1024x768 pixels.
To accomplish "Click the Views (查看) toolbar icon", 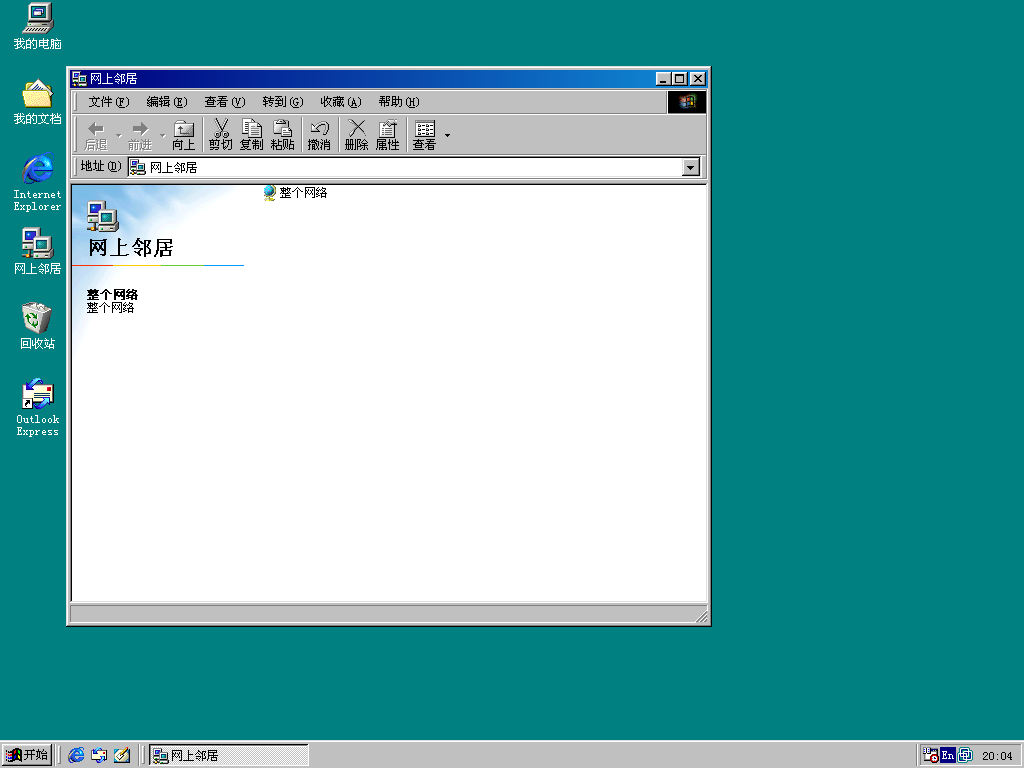I will point(424,135).
